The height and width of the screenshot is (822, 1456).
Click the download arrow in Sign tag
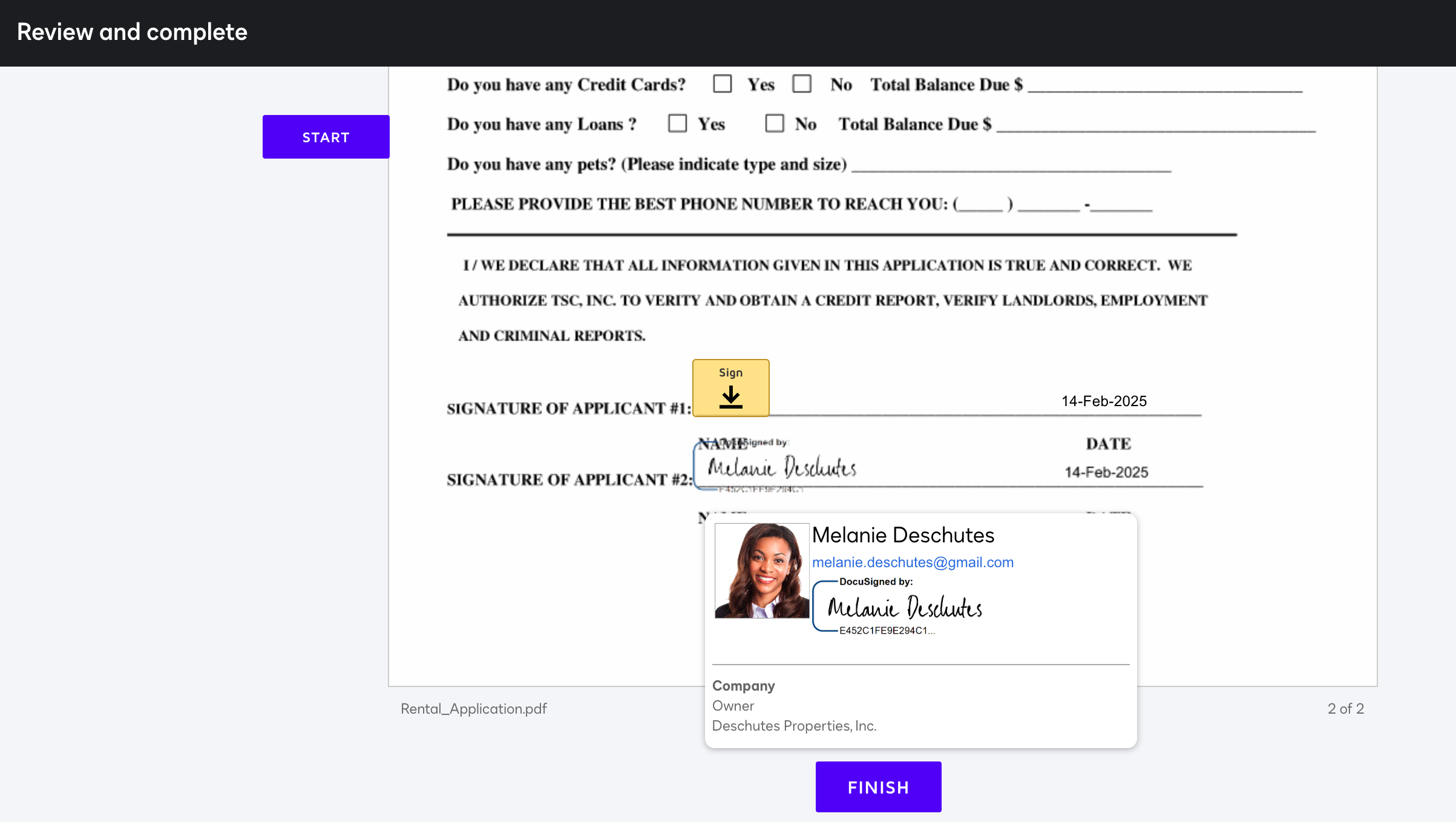(x=730, y=397)
